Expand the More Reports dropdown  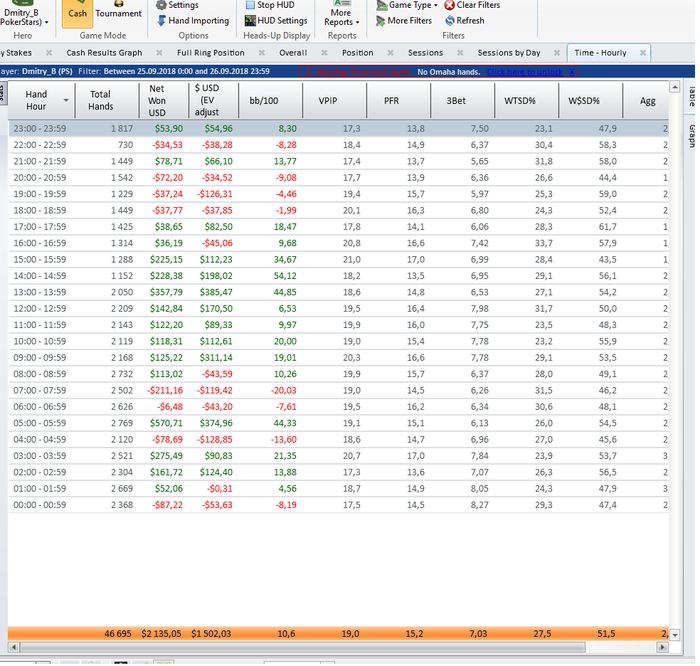pos(341,17)
